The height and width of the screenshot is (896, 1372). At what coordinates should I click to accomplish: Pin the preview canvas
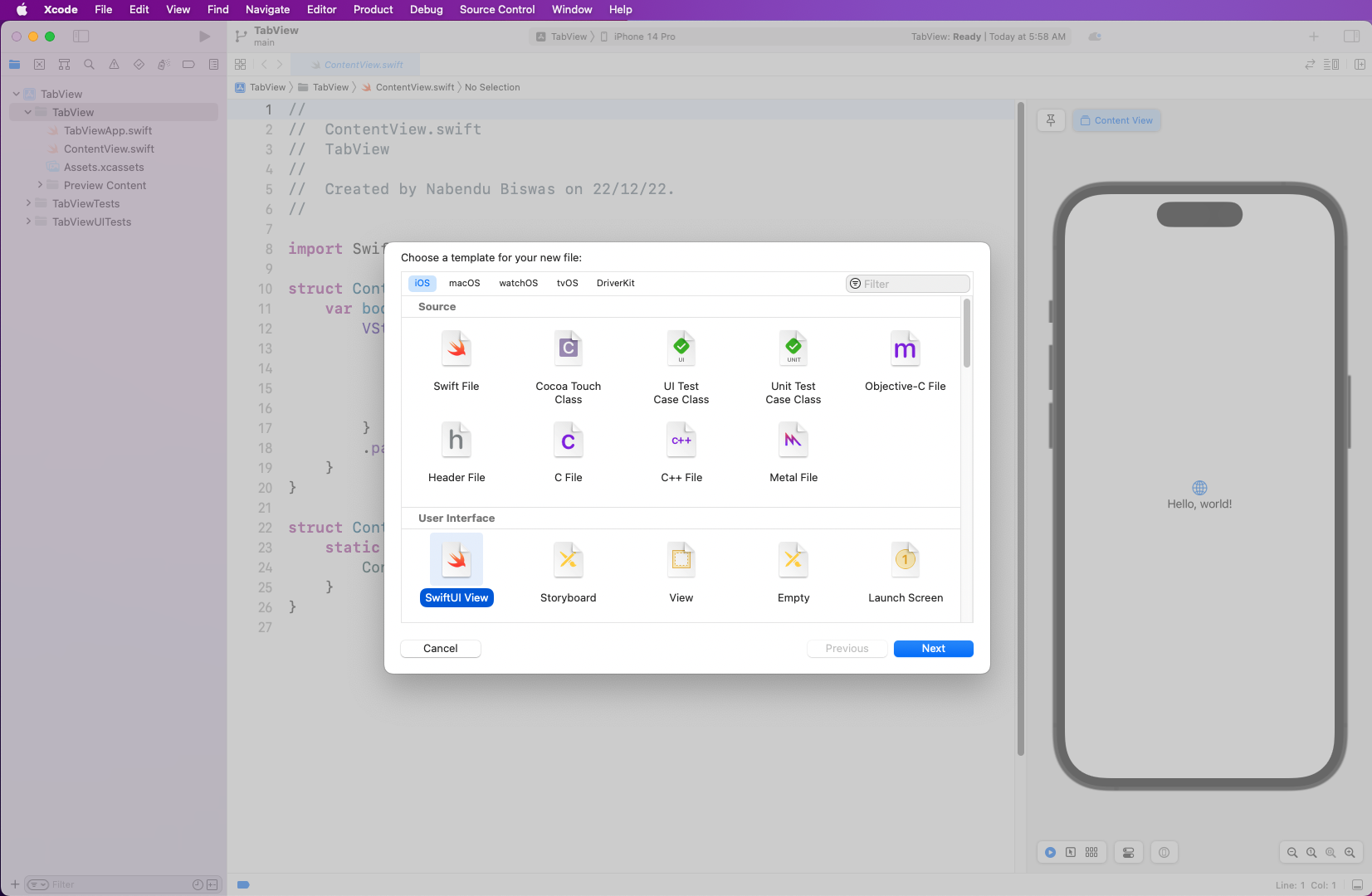click(1051, 120)
